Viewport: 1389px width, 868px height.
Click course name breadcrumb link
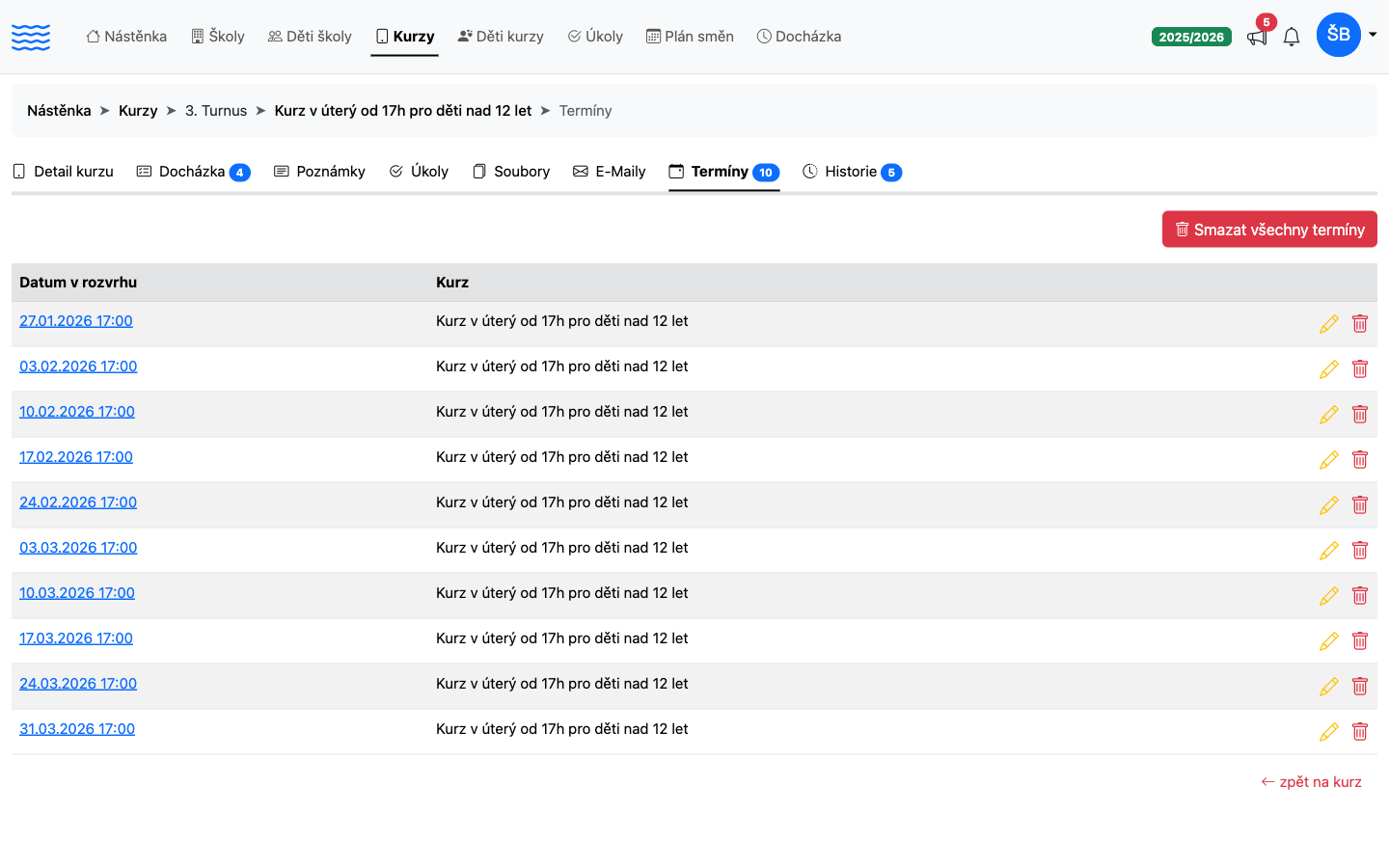point(403,111)
